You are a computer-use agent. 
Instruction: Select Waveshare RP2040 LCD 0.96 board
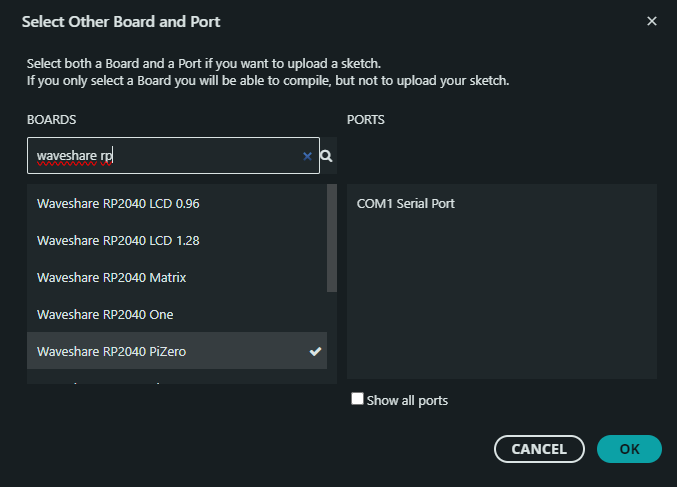pos(177,203)
